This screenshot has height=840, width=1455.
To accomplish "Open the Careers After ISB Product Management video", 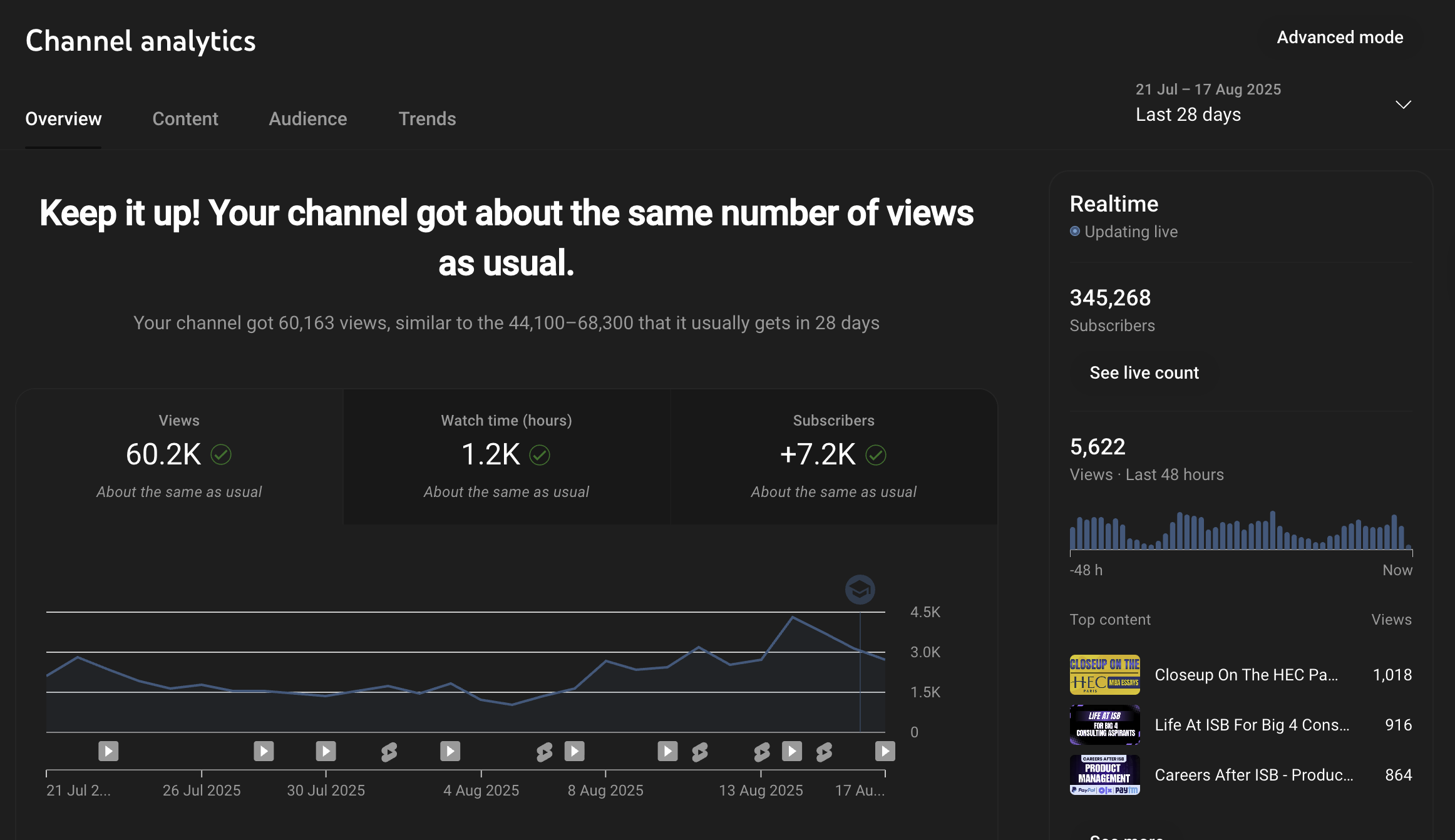I will coord(1253,775).
